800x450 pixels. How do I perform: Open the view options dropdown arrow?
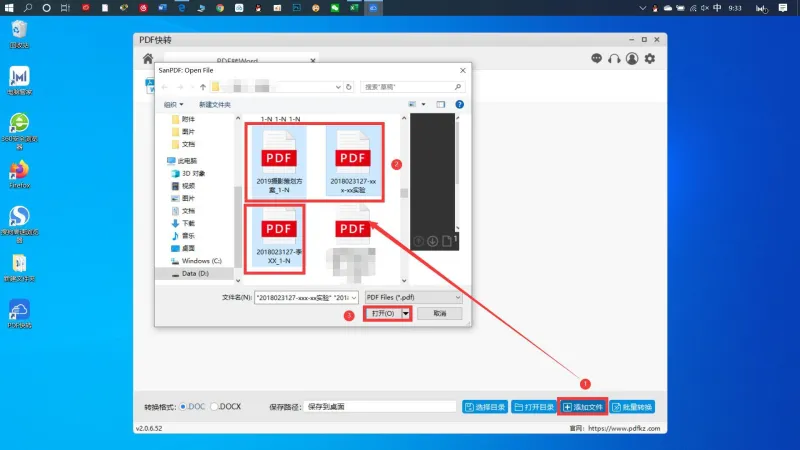click(x=423, y=104)
